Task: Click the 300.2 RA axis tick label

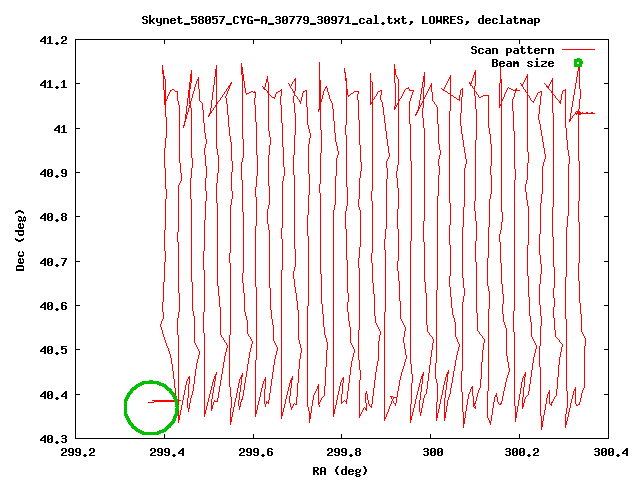Action: coord(522,452)
